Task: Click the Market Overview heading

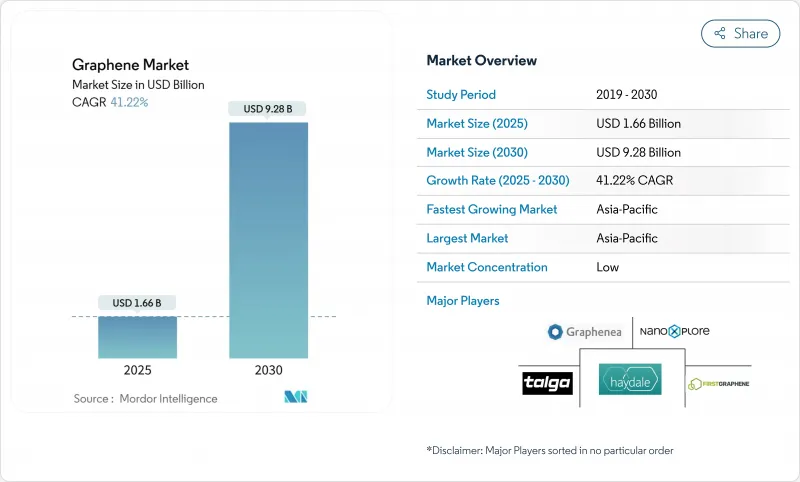Action: click(x=481, y=61)
